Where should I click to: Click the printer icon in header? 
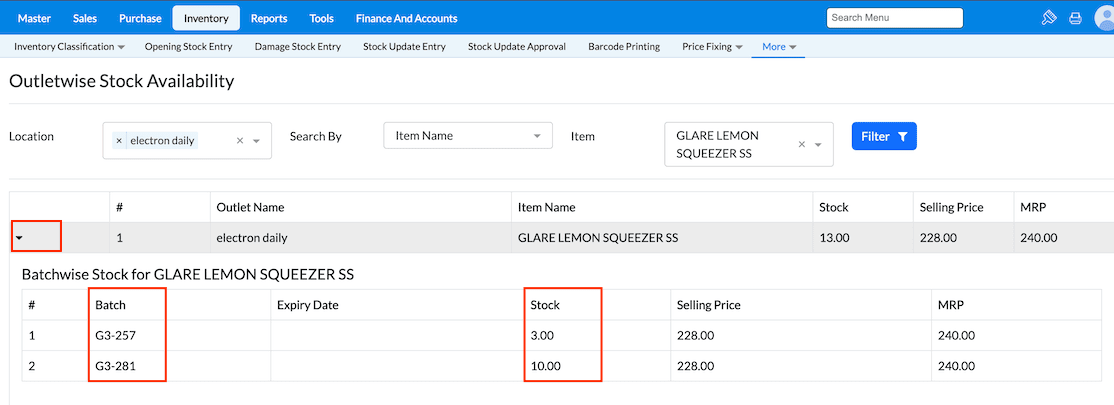pyautogui.click(x=1076, y=18)
